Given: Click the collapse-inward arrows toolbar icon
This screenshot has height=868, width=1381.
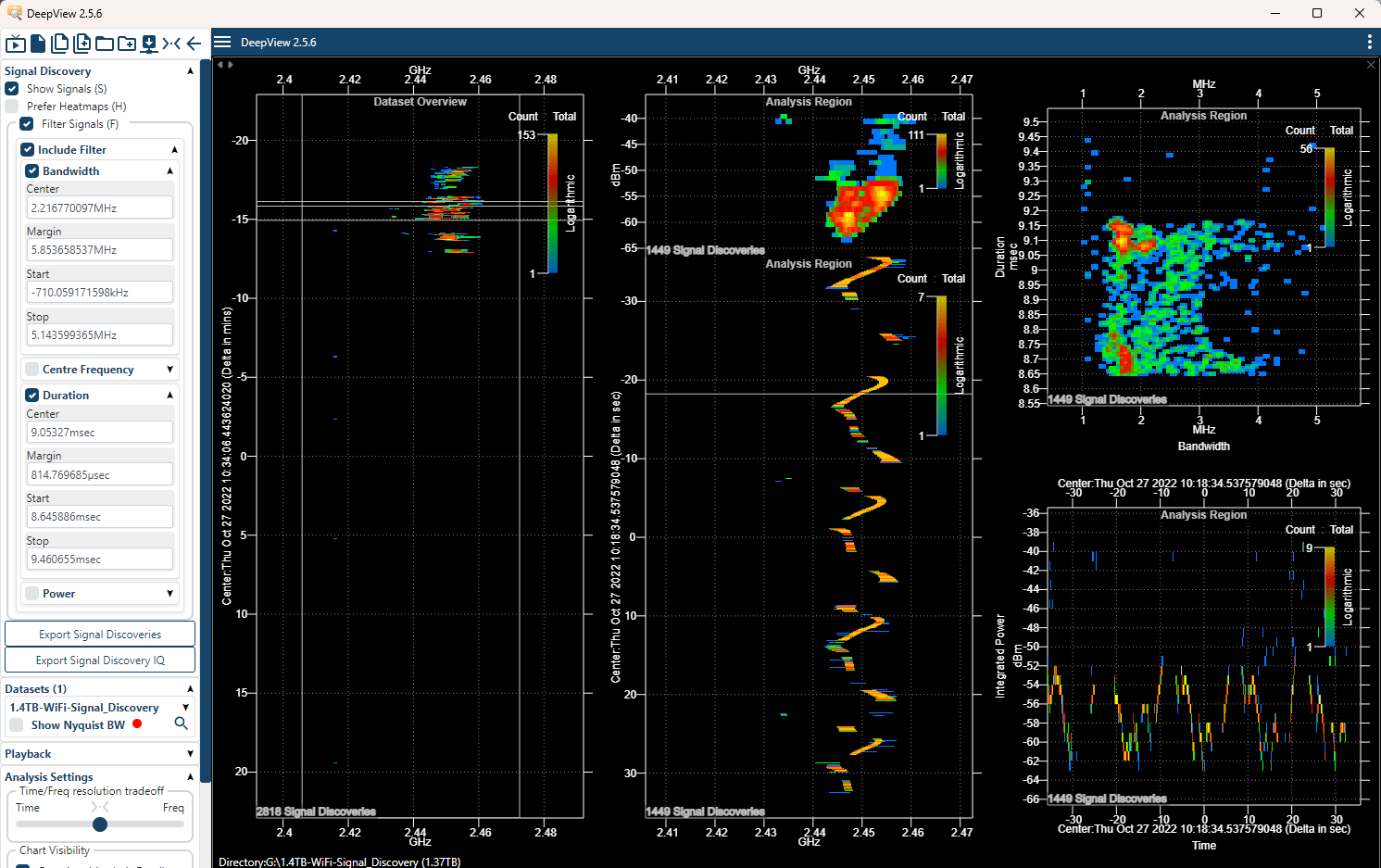Looking at the screenshot, I should coord(170,43).
